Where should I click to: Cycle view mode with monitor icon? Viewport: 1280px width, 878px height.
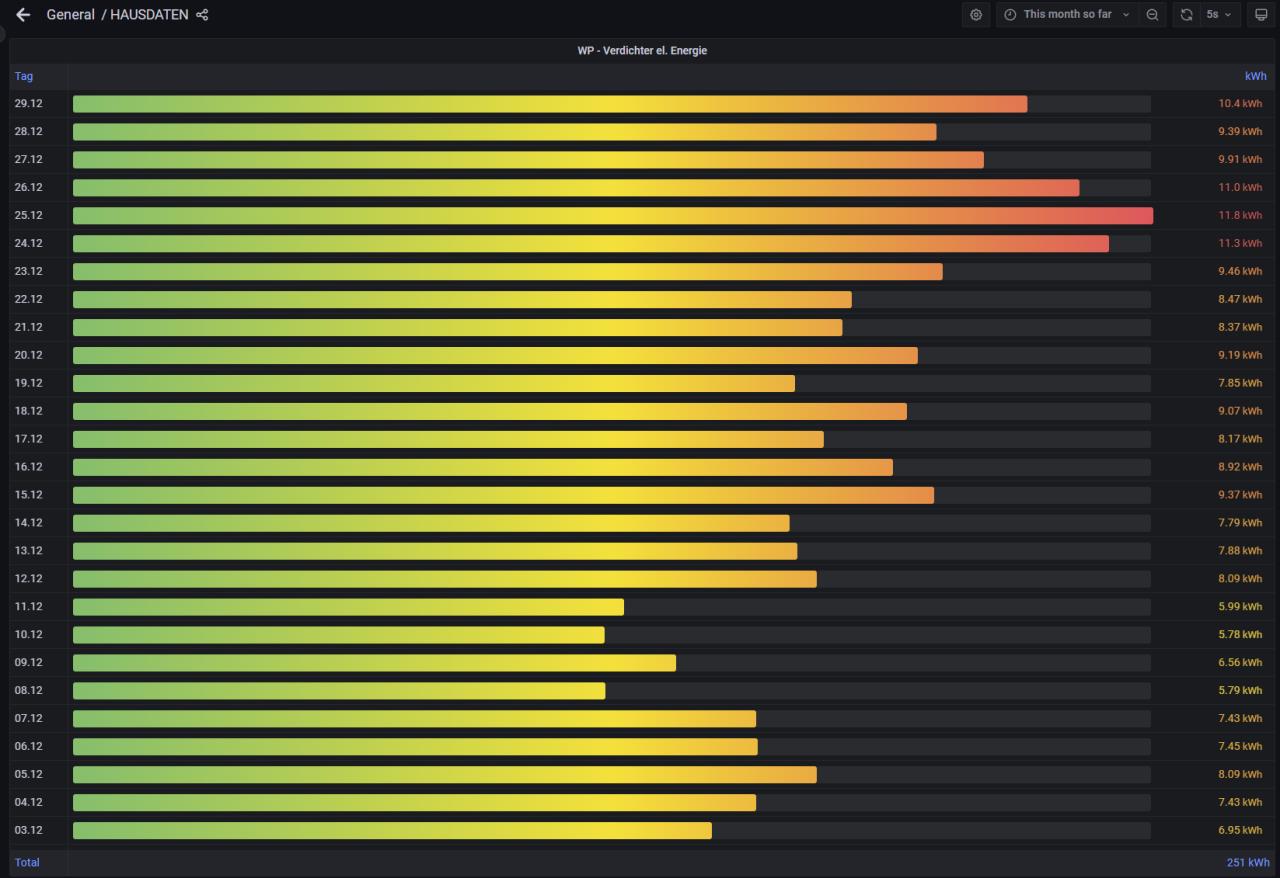1261,15
